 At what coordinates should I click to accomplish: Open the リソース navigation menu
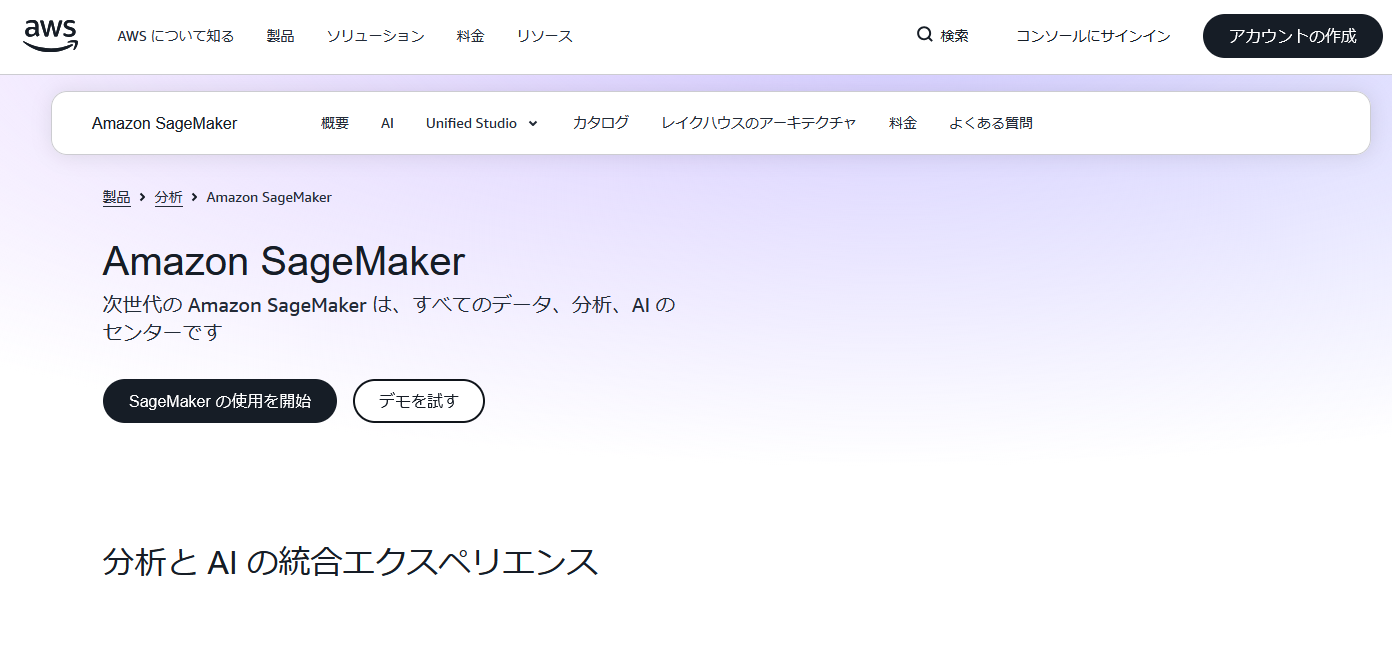coord(544,35)
